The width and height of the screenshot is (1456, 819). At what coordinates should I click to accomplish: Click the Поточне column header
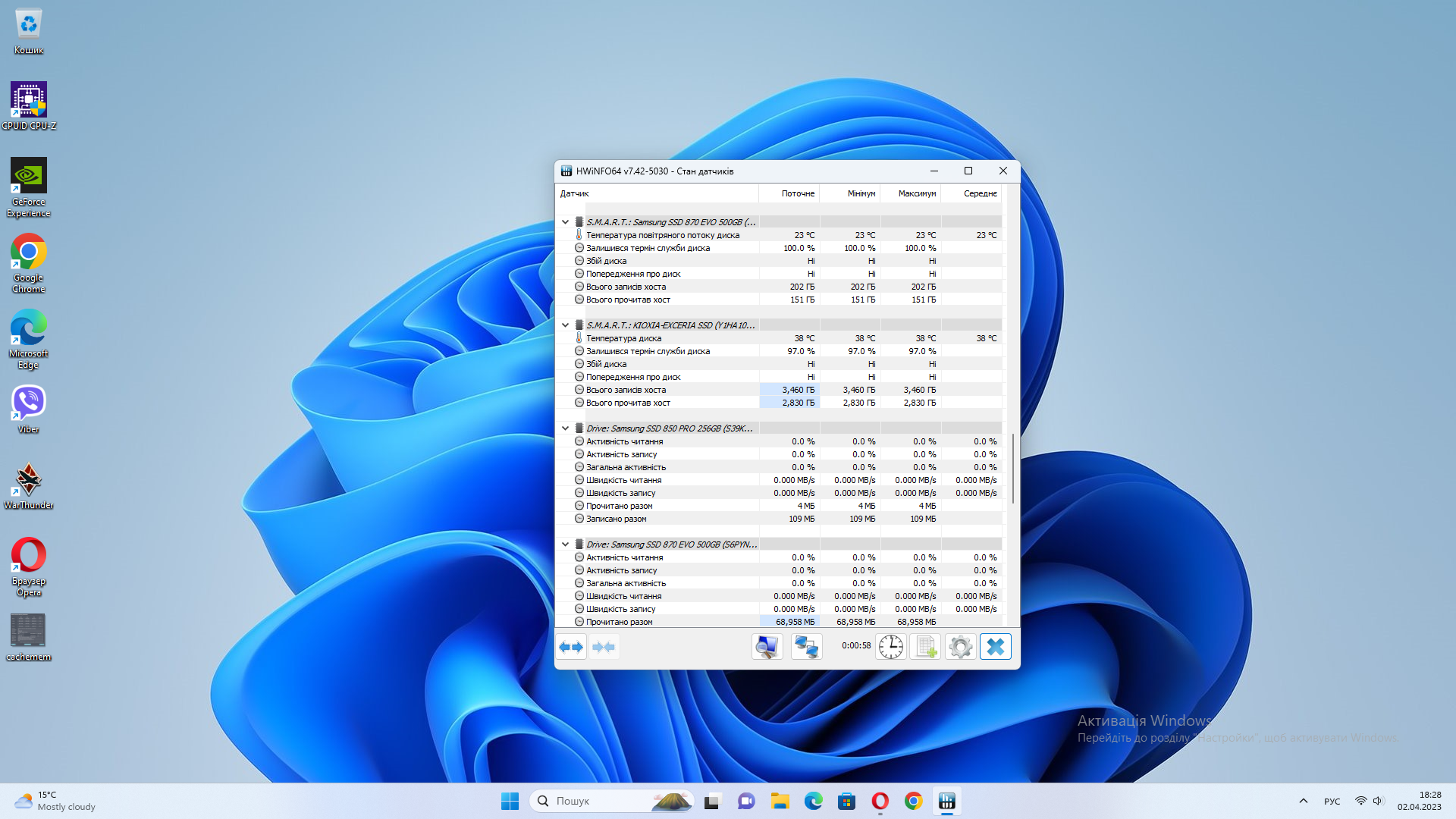[x=789, y=193]
